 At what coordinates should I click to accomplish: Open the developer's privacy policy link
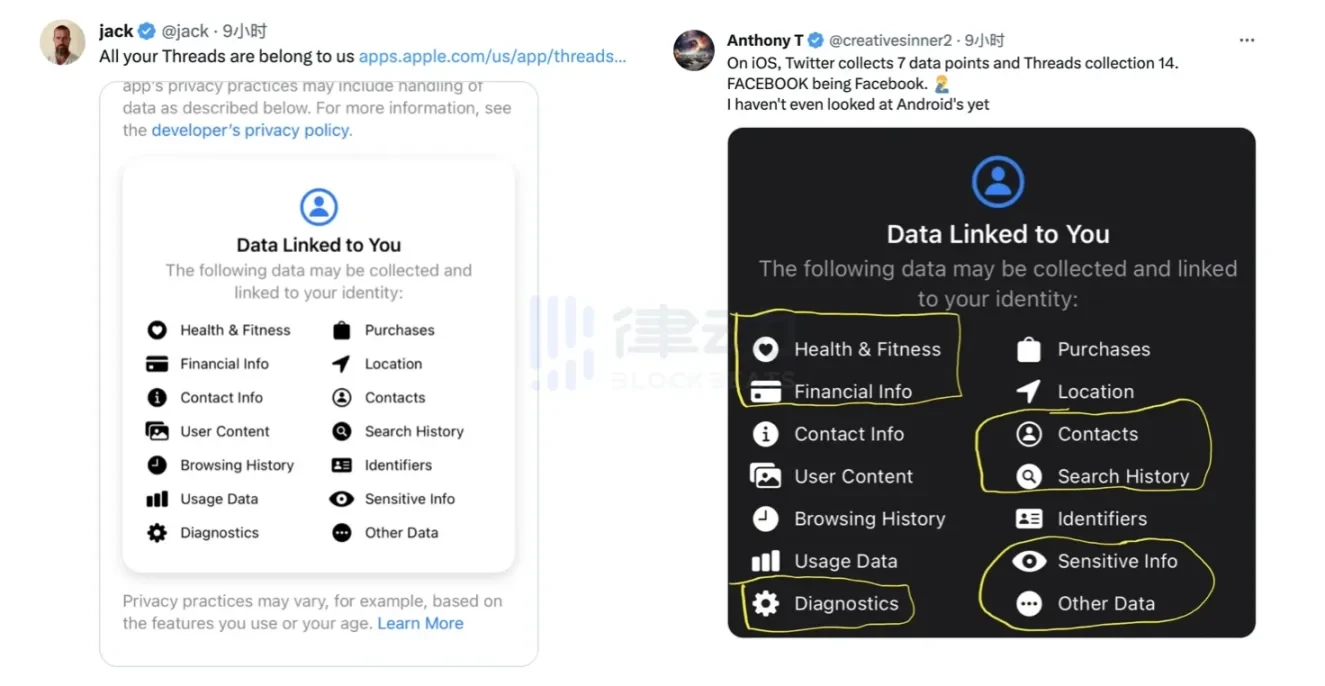[x=251, y=130]
